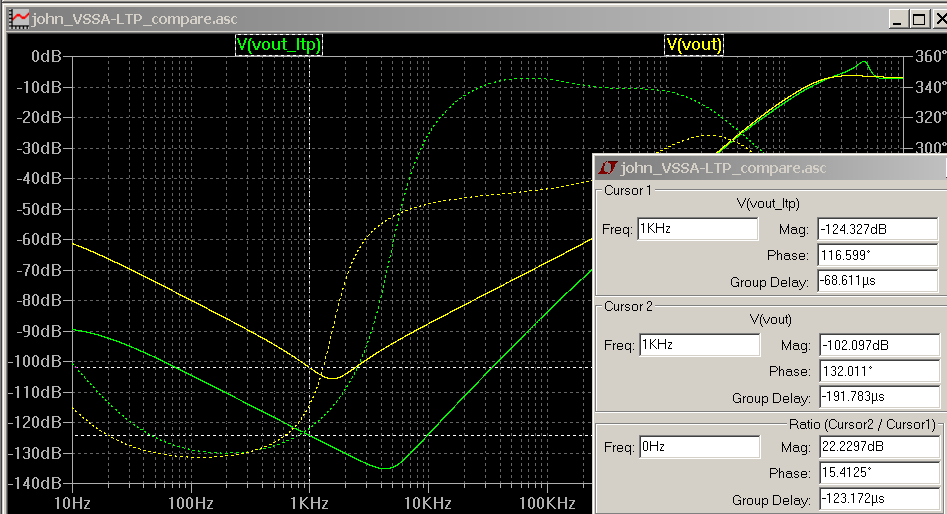This screenshot has width=947, height=514.
Task: Click V(vout) name inside Cursor 2 group
Action: (x=771, y=320)
